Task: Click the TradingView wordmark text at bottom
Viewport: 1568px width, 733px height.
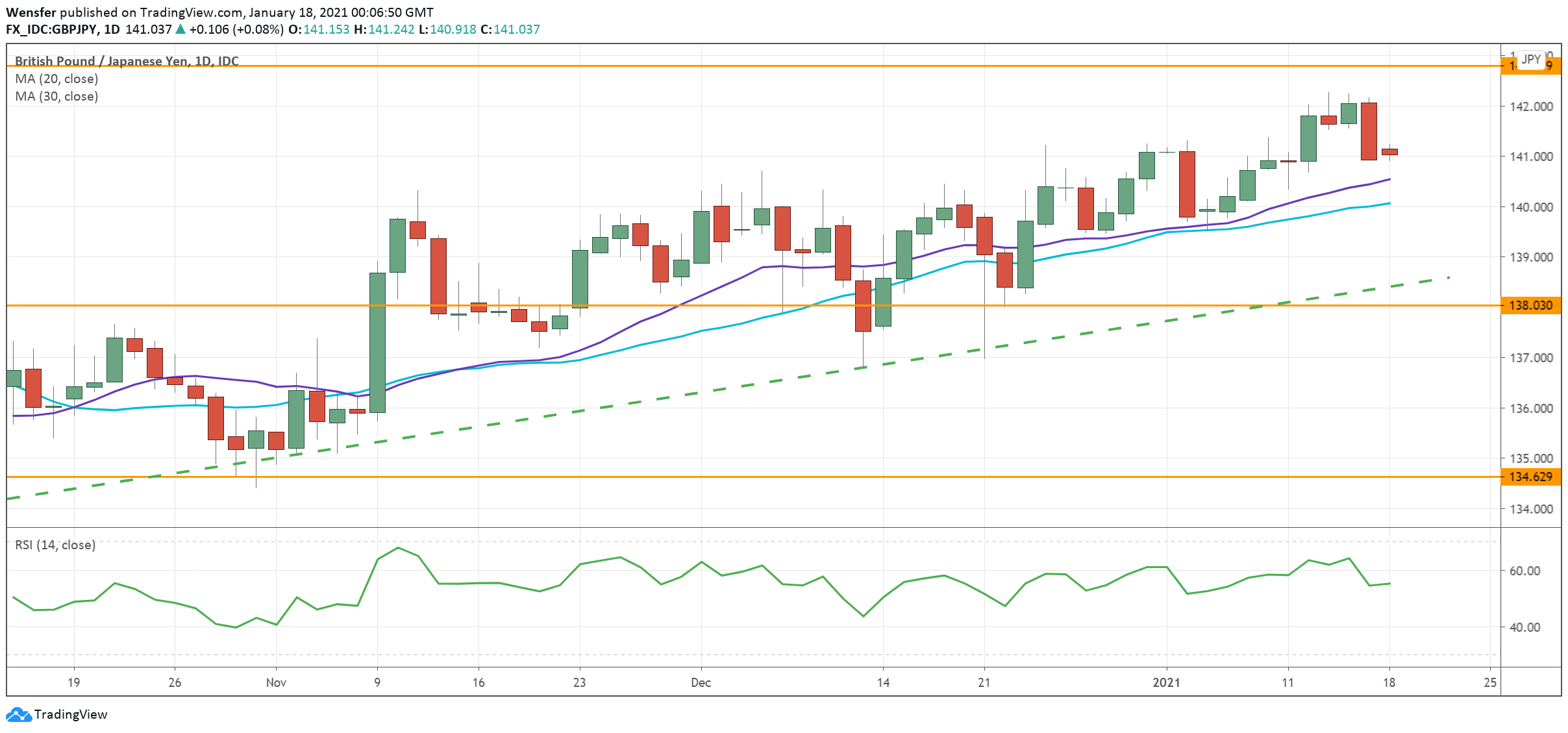Action: pyautogui.click(x=71, y=714)
